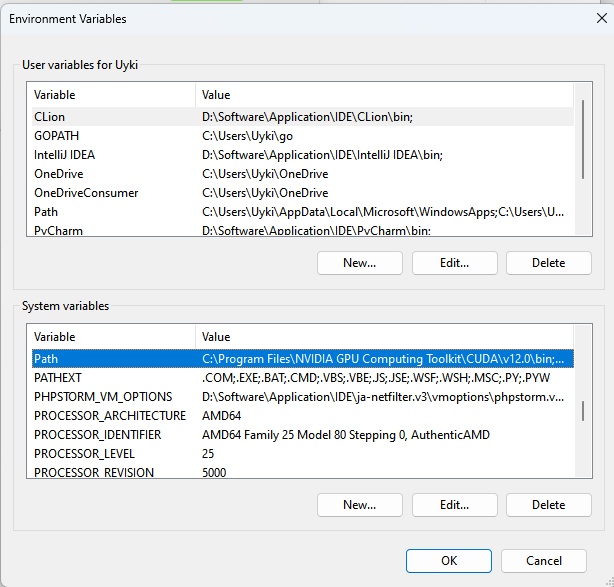The height and width of the screenshot is (587, 614).
Task: Click the ja-netfilter.v3 vmoptions value cell
Action: pyautogui.click(x=383, y=397)
